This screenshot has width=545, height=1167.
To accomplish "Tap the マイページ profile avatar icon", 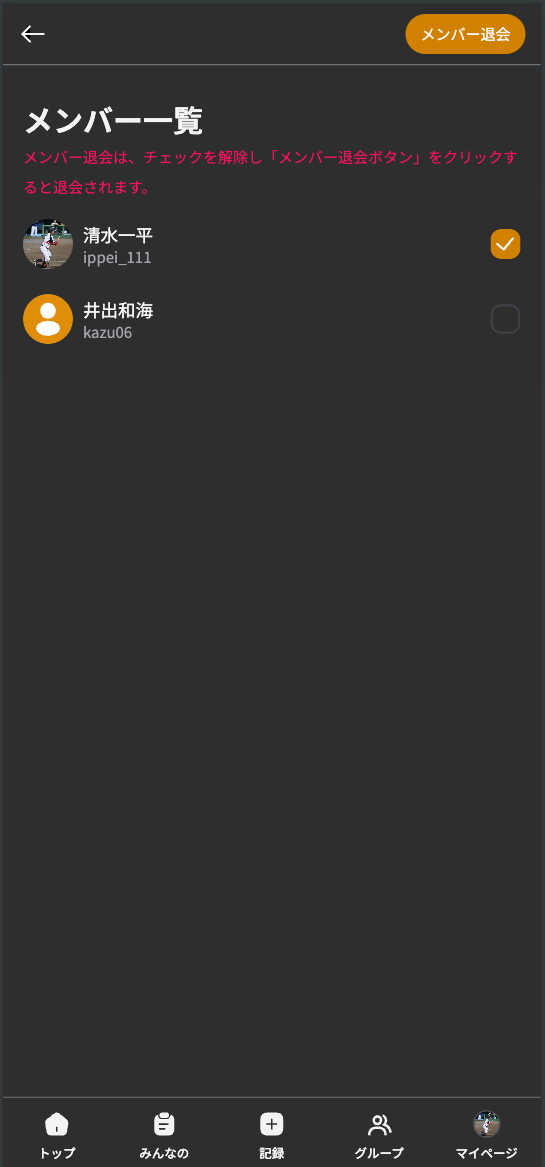I will [487, 1124].
